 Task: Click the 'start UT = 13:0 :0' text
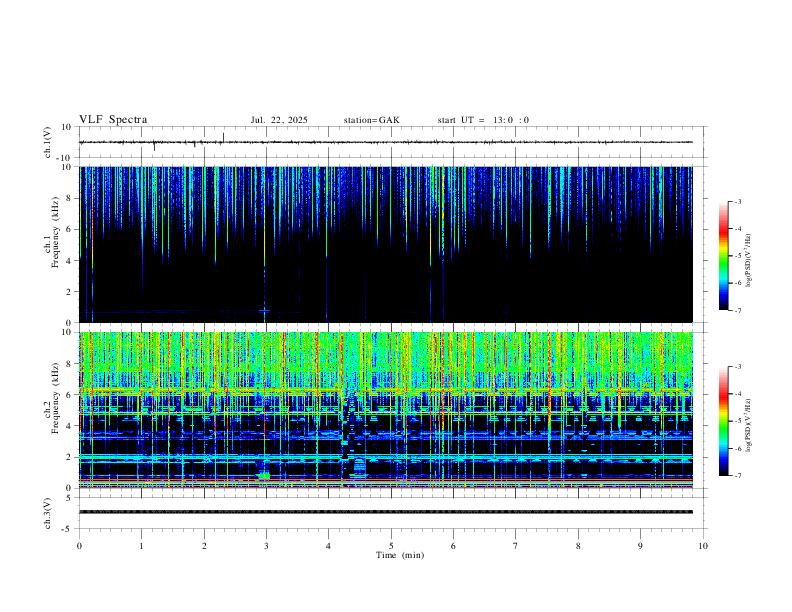pos(483,120)
